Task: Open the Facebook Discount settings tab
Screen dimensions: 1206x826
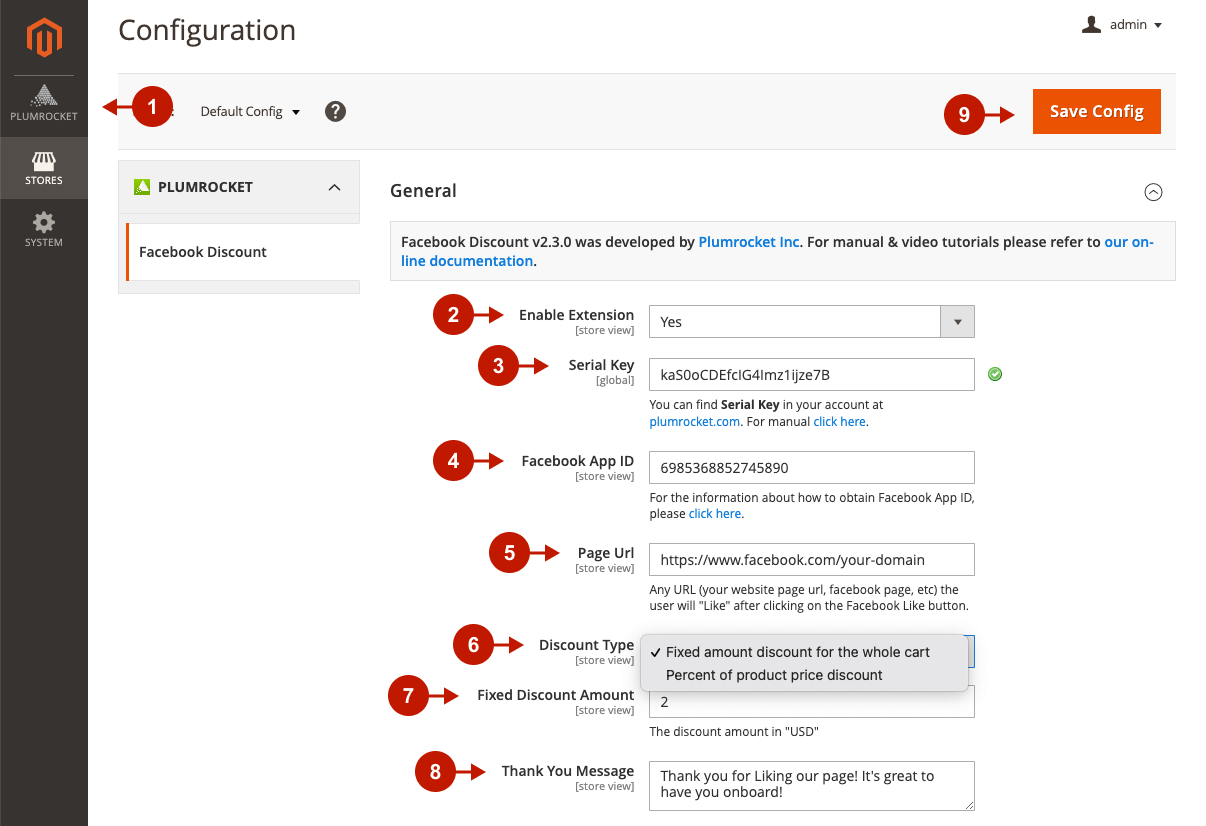Action: point(203,252)
